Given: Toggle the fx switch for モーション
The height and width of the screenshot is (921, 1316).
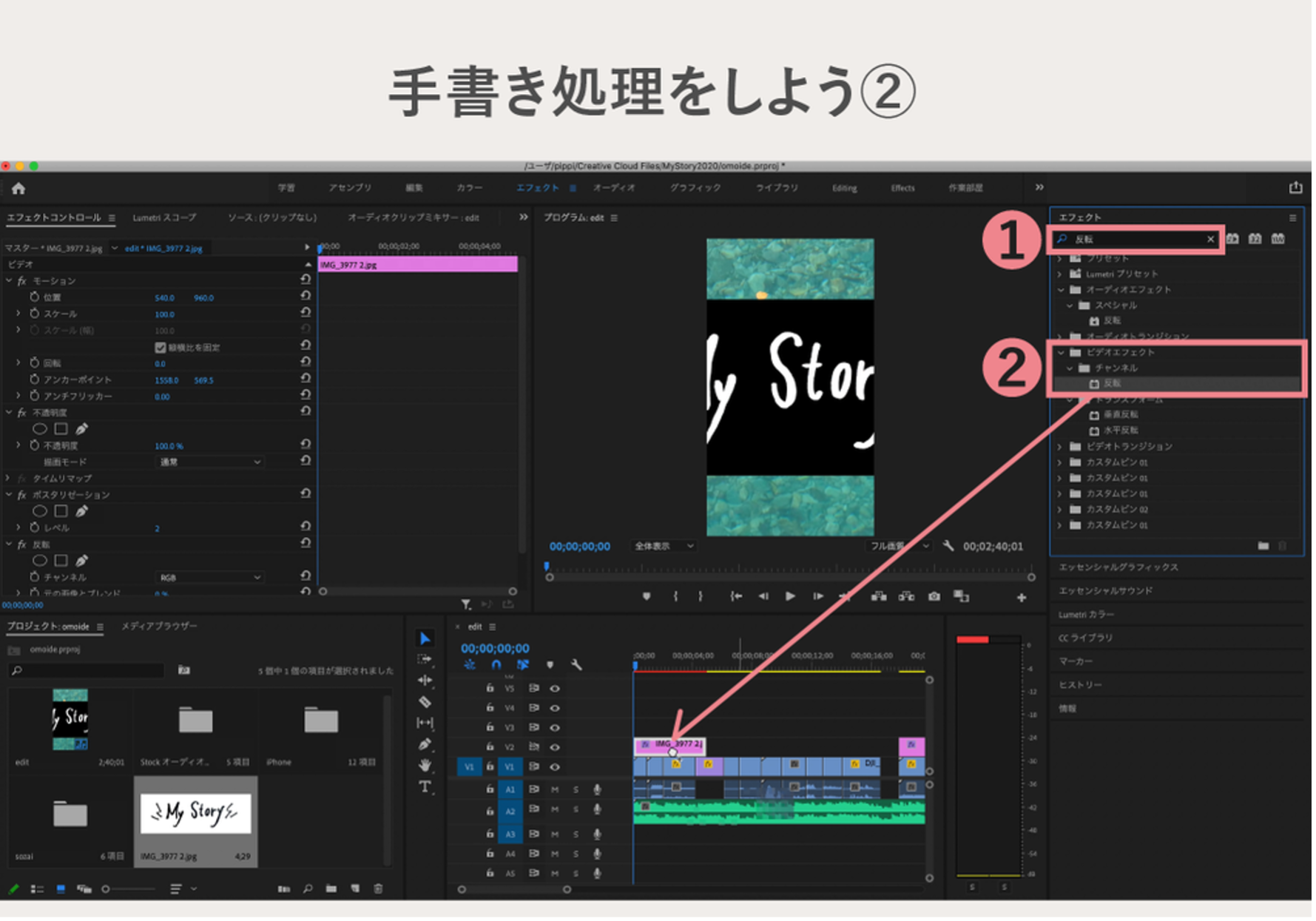Looking at the screenshot, I should point(22,282).
